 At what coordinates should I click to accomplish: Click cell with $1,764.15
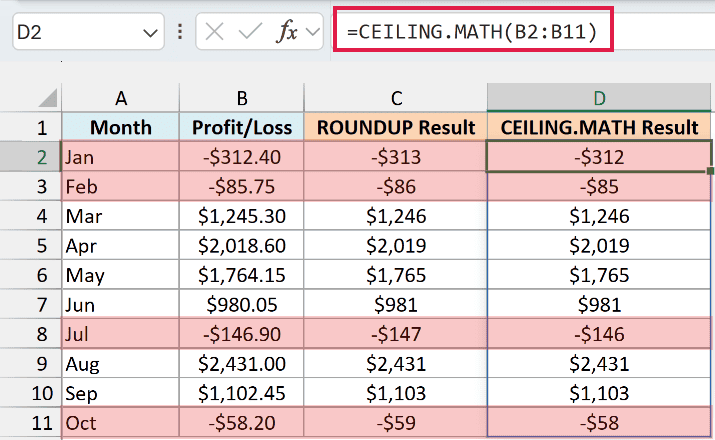pos(242,275)
